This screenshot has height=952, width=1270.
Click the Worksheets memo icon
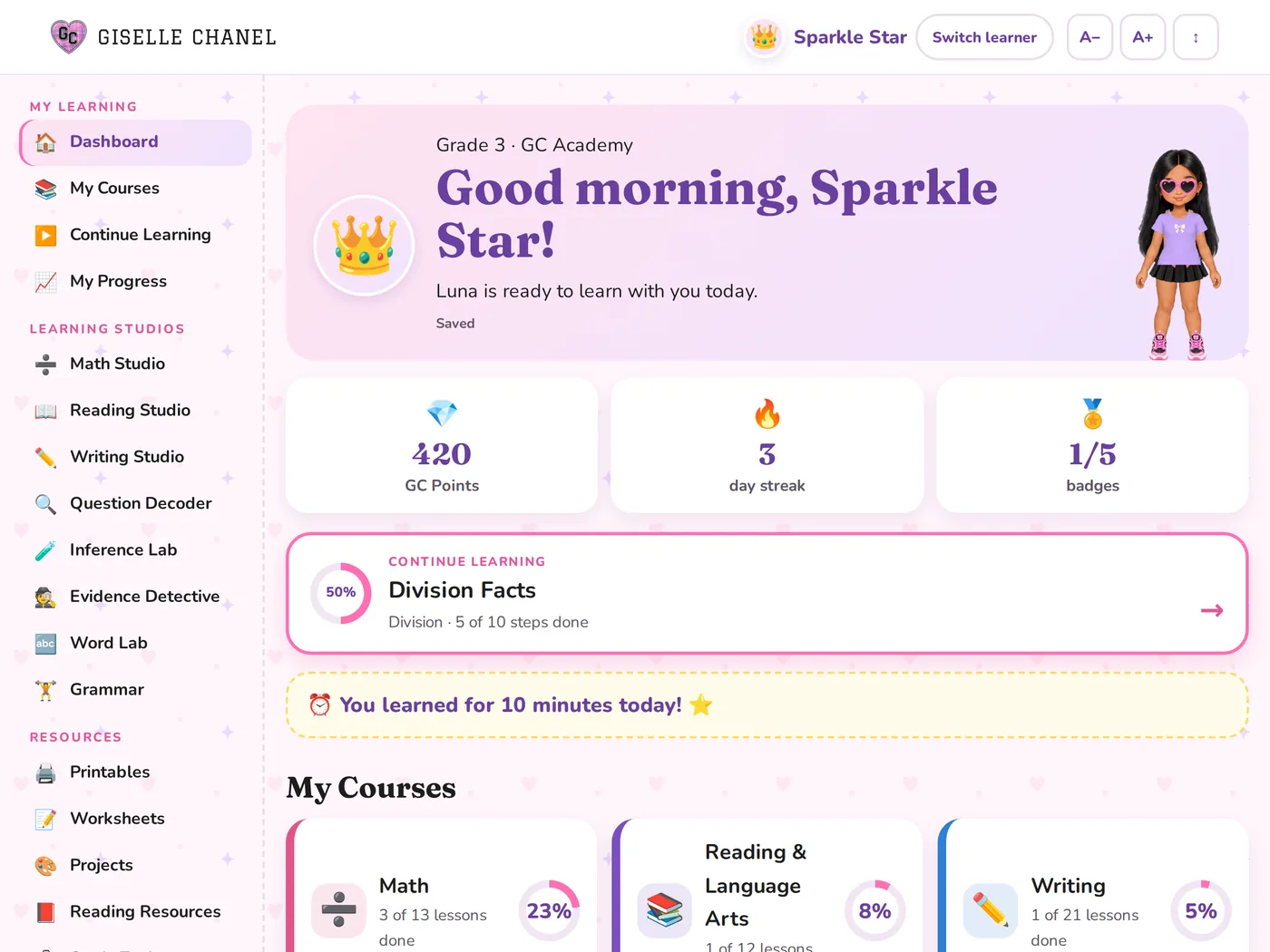(45, 819)
